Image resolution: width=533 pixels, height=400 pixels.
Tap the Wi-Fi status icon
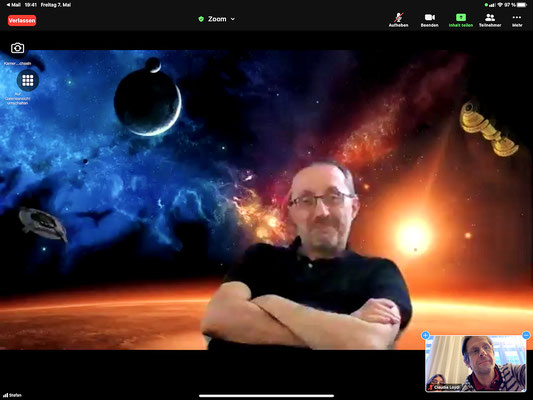[500, 5]
